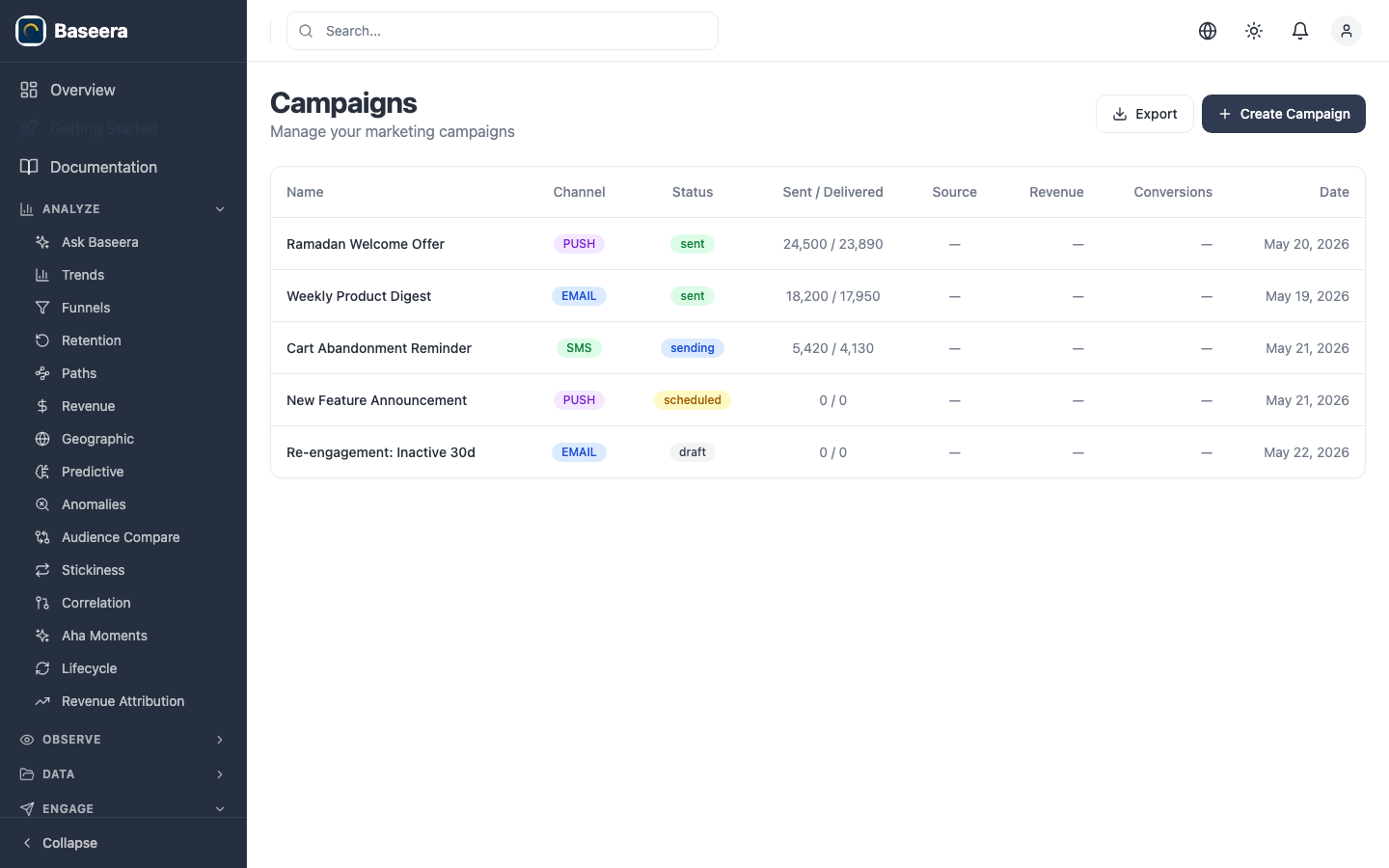Click Channel column header

coord(579,192)
